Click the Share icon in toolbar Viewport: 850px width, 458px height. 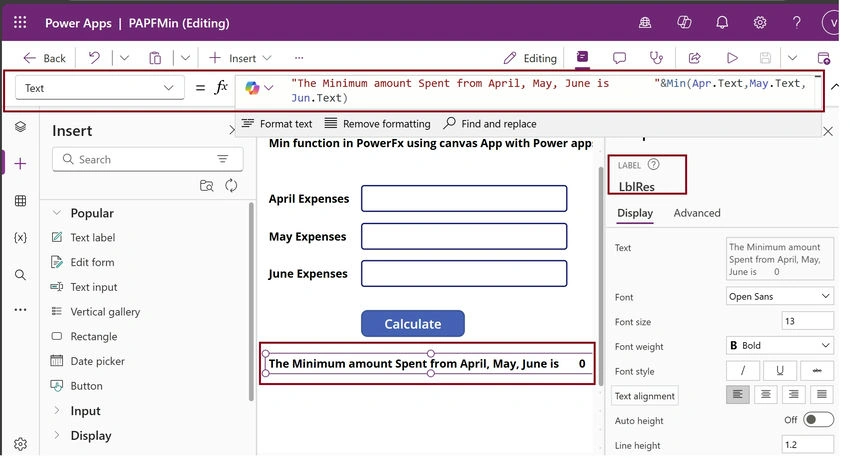[x=694, y=57]
